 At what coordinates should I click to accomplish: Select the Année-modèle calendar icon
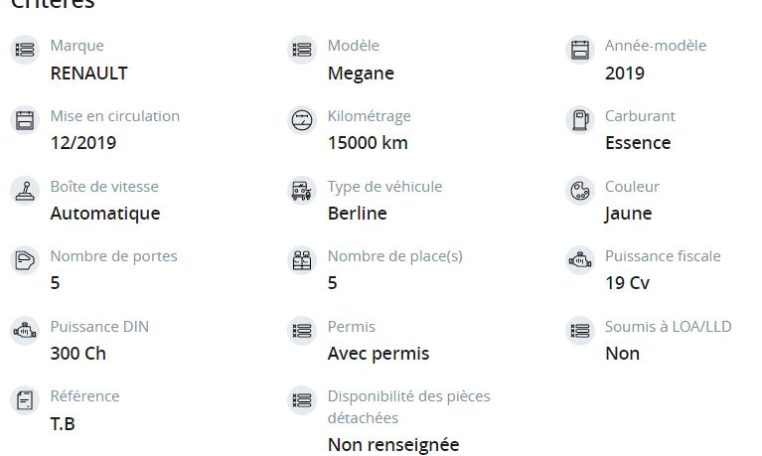click(580, 50)
